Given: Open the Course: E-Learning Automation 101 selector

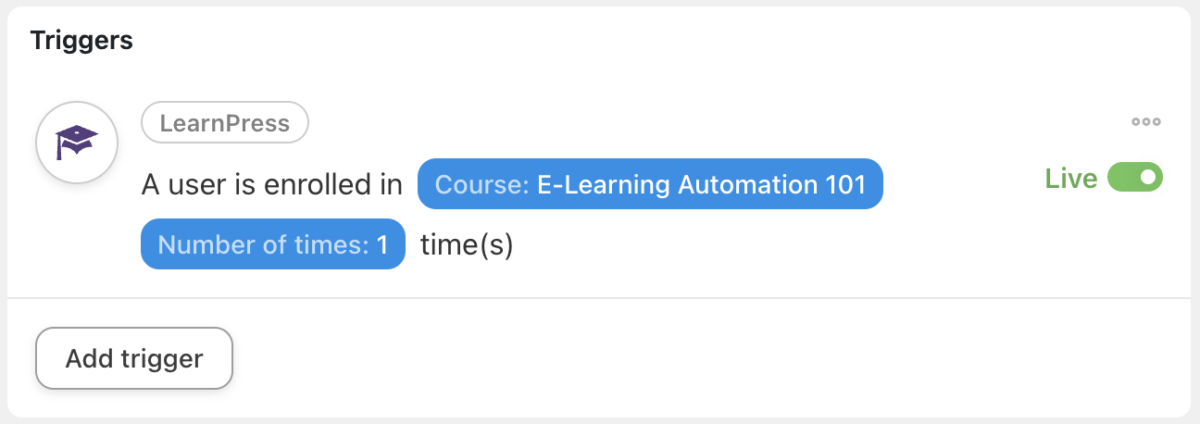Looking at the screenshot, I should [650, 184].
